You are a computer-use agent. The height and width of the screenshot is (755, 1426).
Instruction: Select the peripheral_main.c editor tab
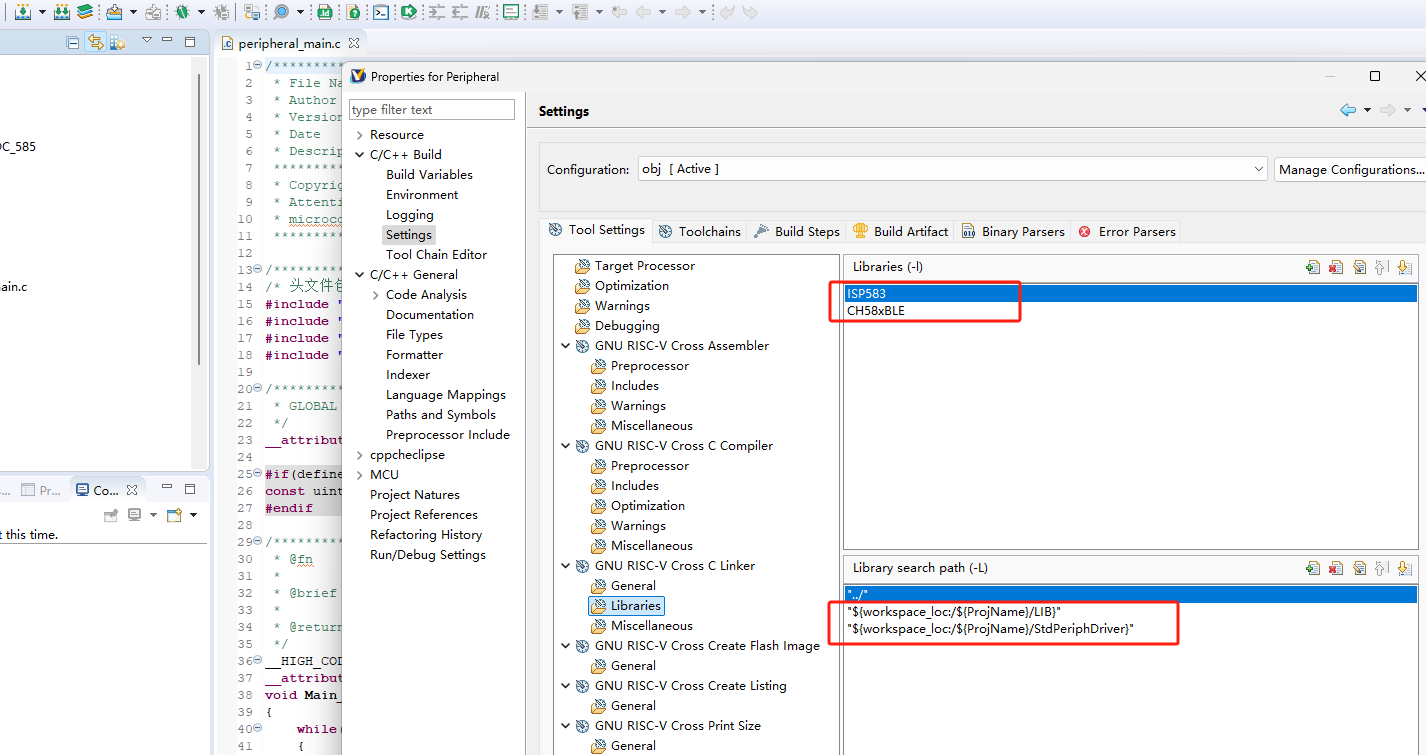[x=289, y=43]
